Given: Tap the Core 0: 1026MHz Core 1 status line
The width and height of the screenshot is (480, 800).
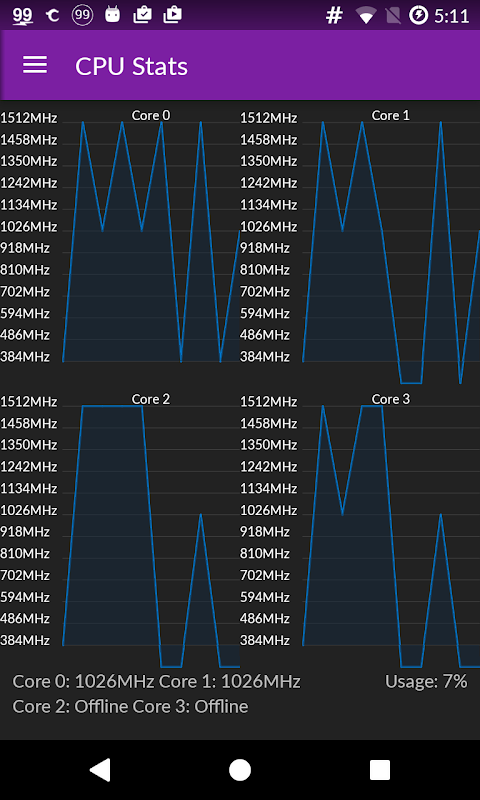Looking at the screenshot, I should point(157,682).
